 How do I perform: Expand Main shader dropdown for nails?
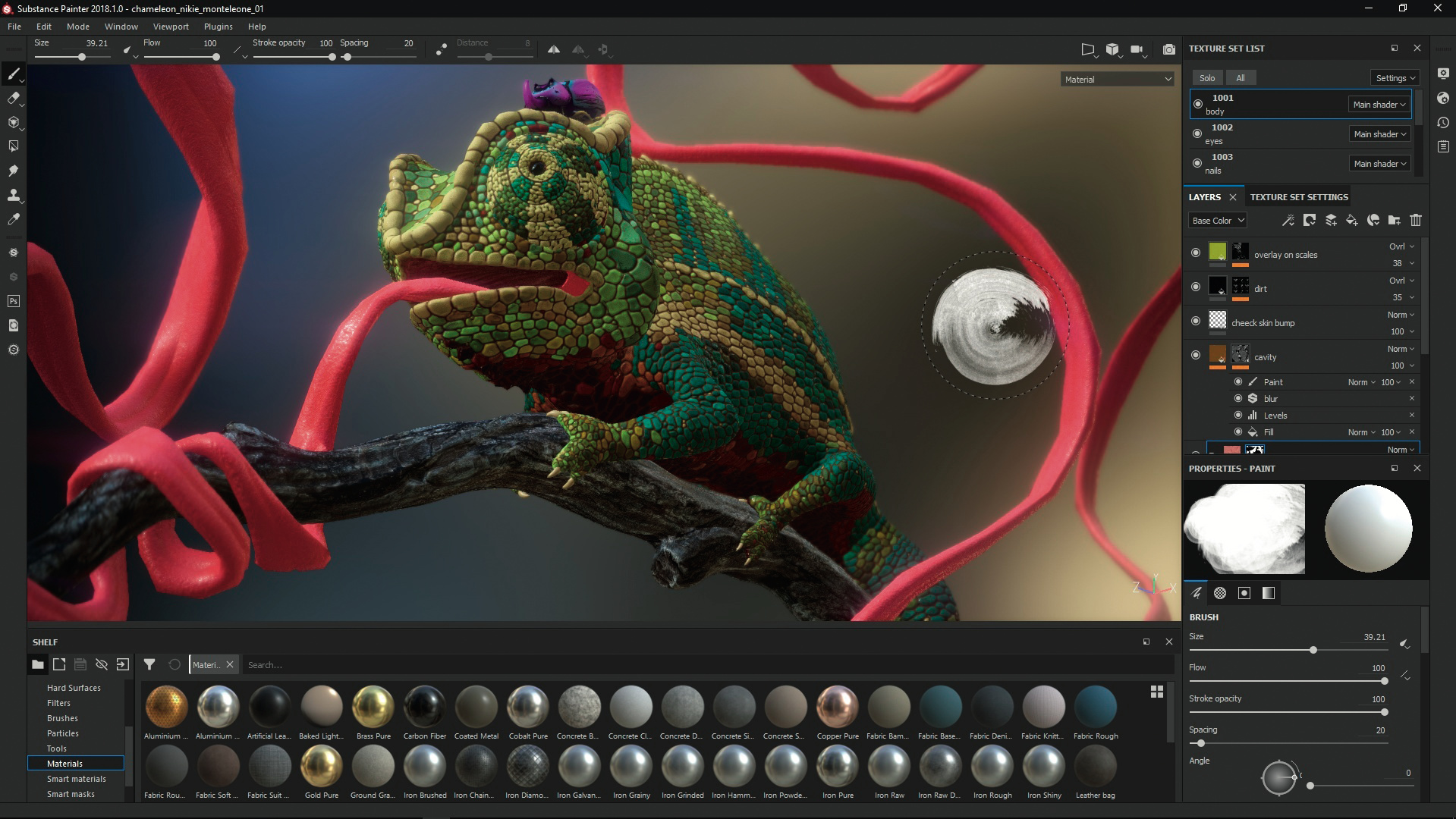[1379, 163]
